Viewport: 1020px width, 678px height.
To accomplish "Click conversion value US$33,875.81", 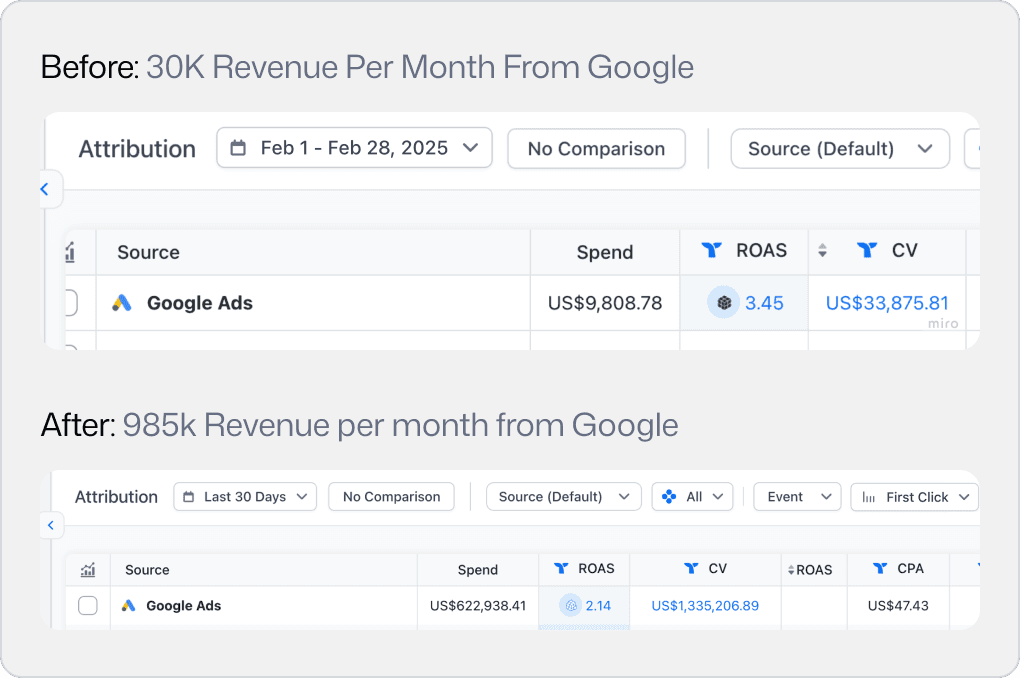I will (887, 303).
